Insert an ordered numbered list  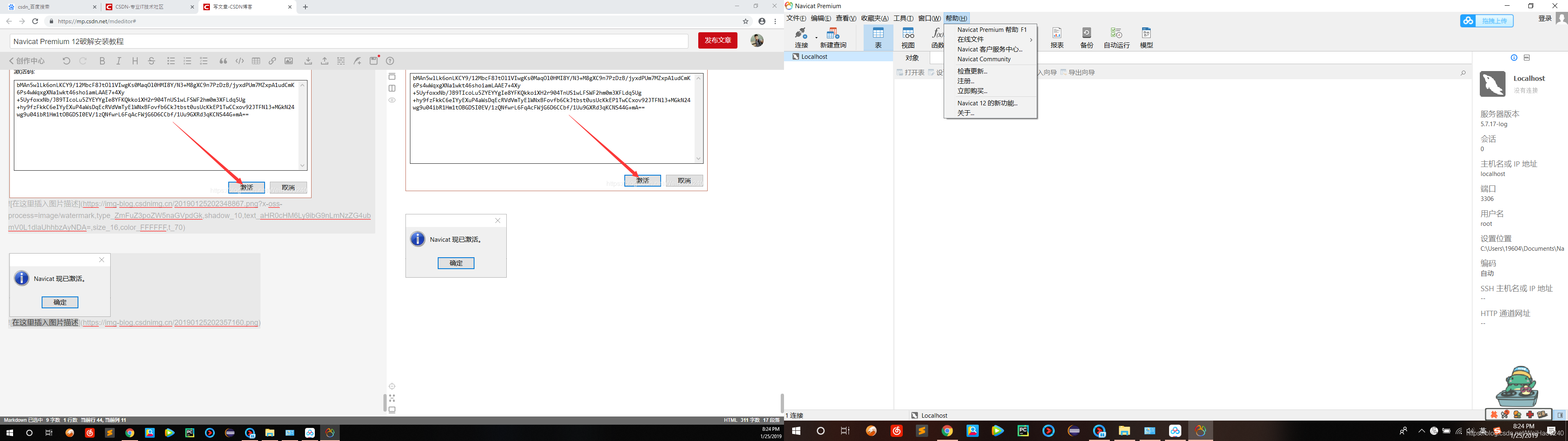(x=187, y=61)
